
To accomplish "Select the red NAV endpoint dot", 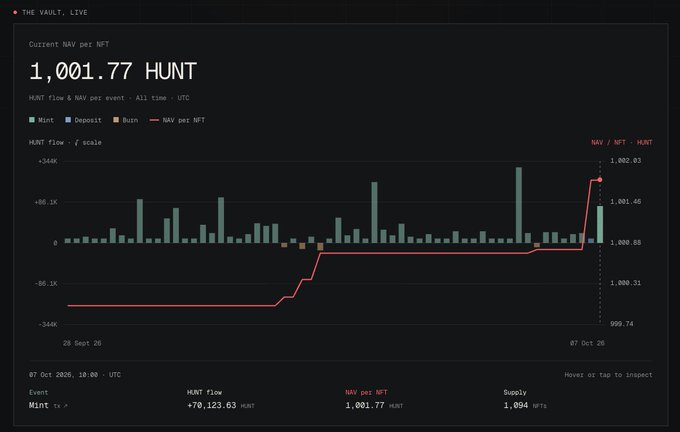I will pyautogui.click(x=600, y=180).
